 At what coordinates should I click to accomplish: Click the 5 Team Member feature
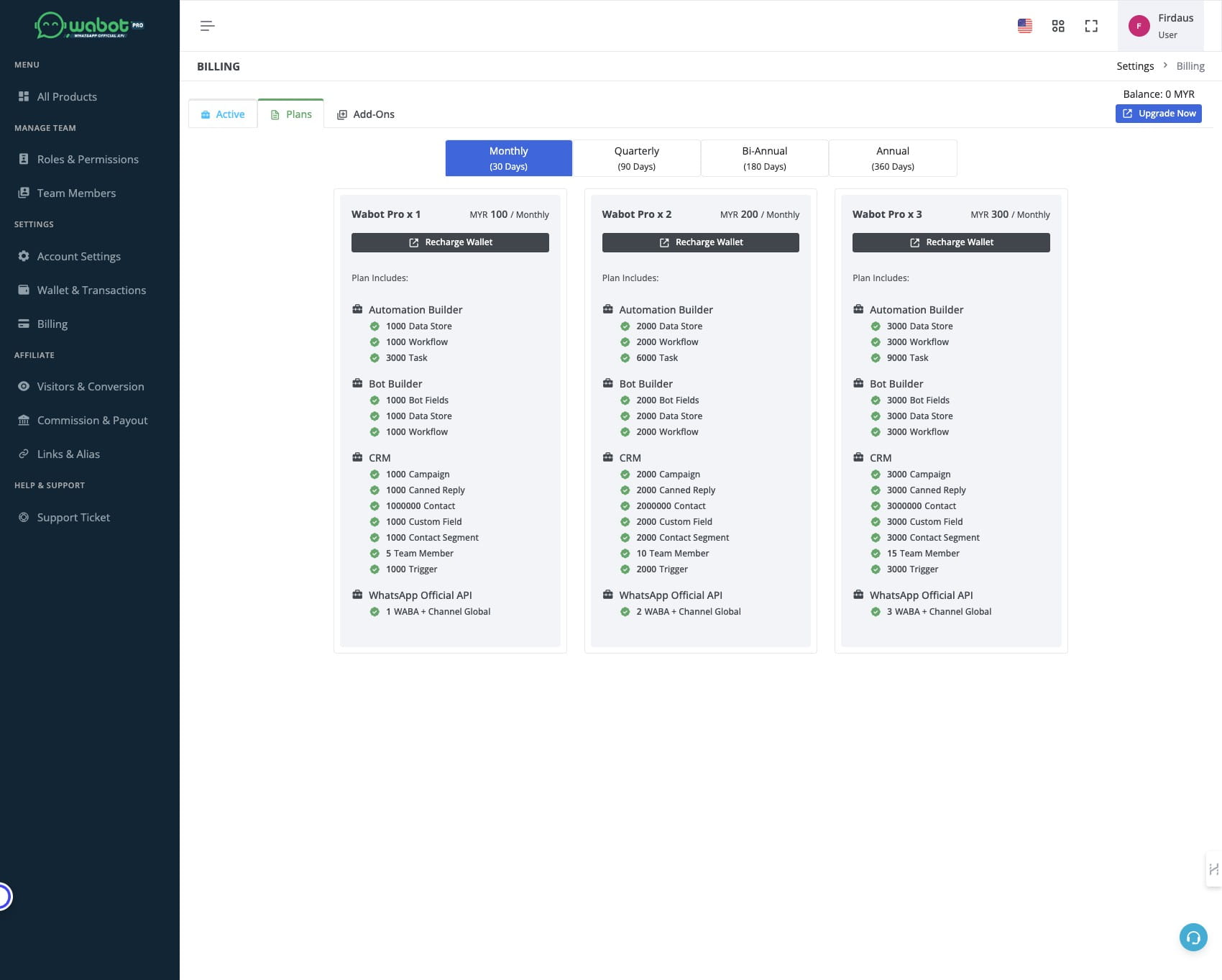pyautogui.click(x=420, y=554)
